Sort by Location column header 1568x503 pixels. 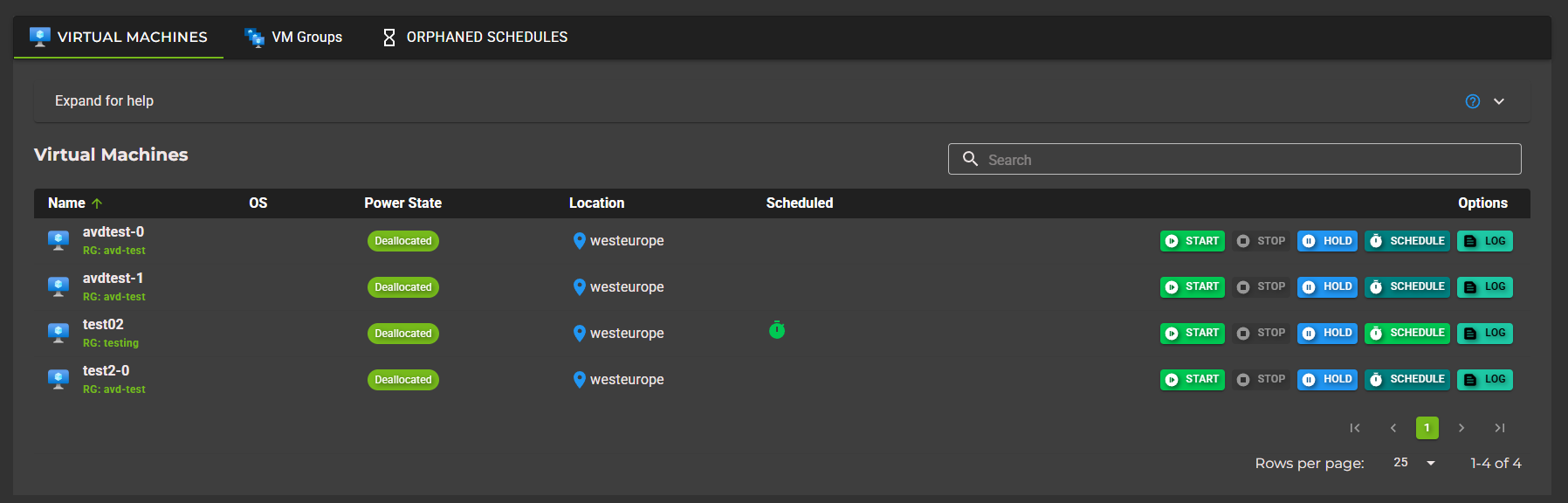click(596, 203)
